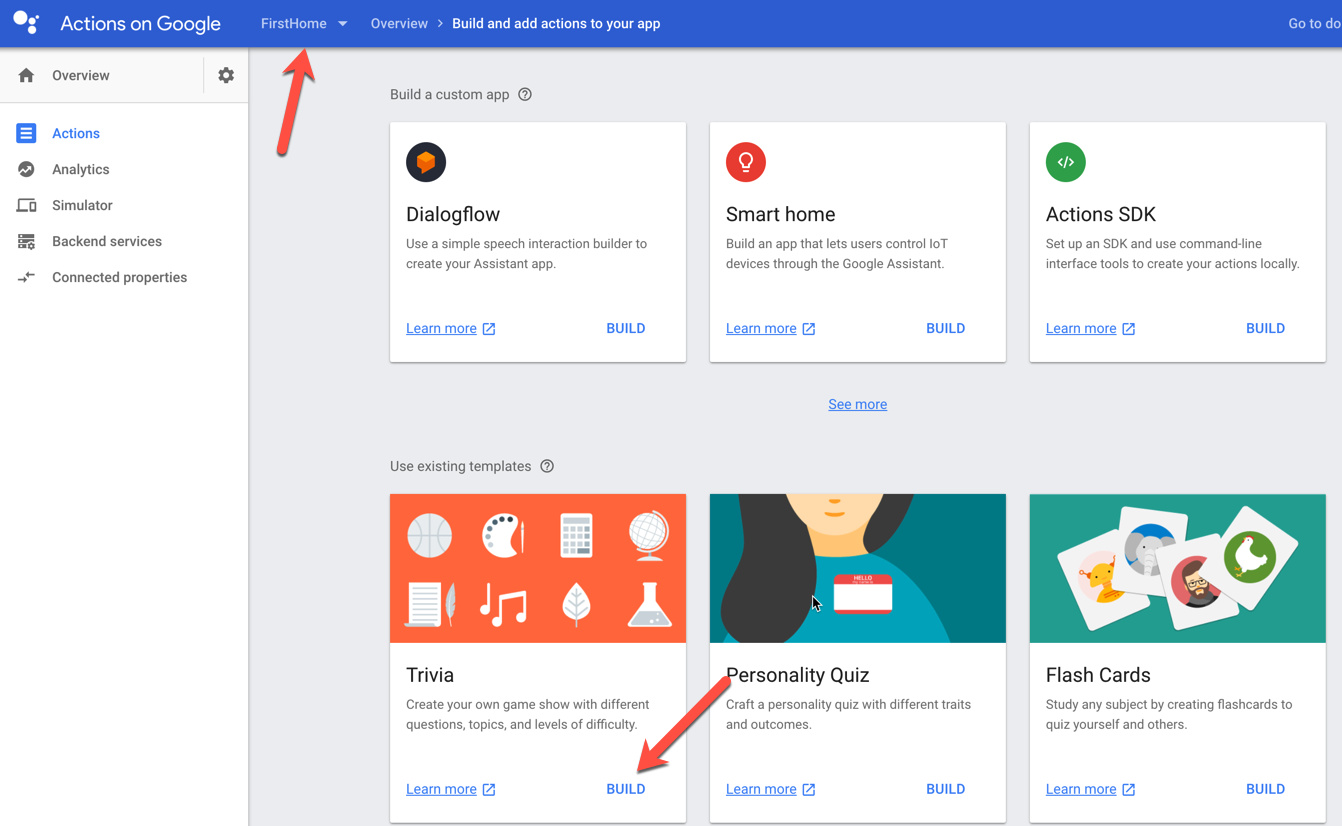This screenshot has width=1342, height=826.
Task: Click the Smart home lightbulb icon
Action: pos(746,162)
